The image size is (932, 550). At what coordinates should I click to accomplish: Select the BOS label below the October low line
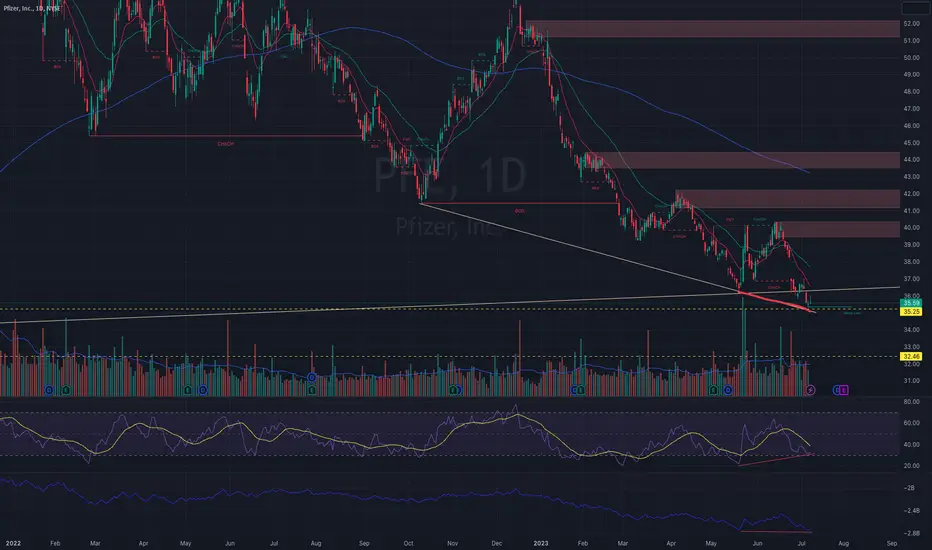pyautogui.click(x=520, y=211)
